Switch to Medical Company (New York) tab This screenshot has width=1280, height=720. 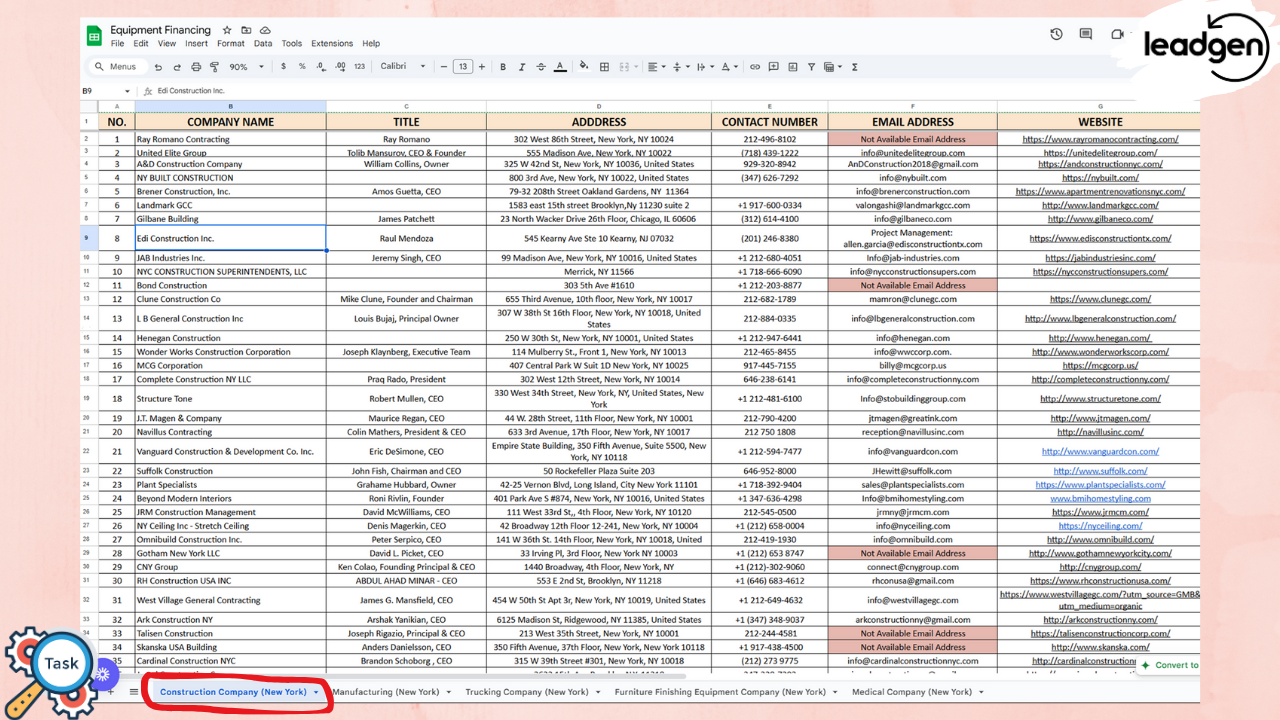[x=911, y=692]
